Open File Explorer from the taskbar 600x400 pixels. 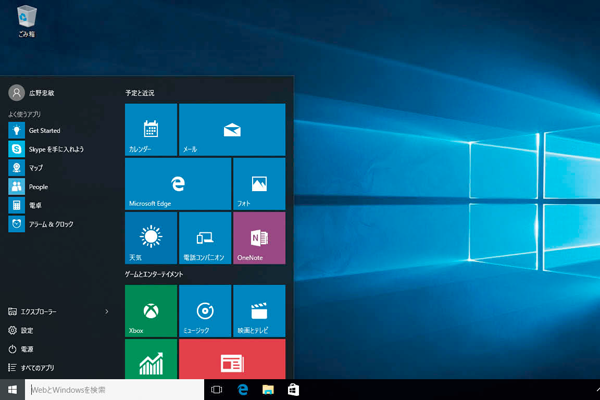tap(268, 390)
